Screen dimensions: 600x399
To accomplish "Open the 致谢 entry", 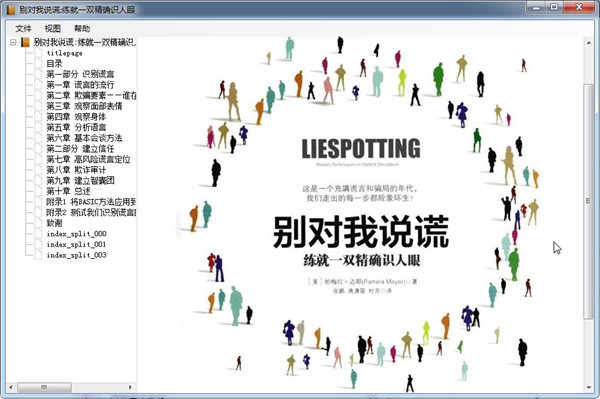I will (x=54, y=223).
